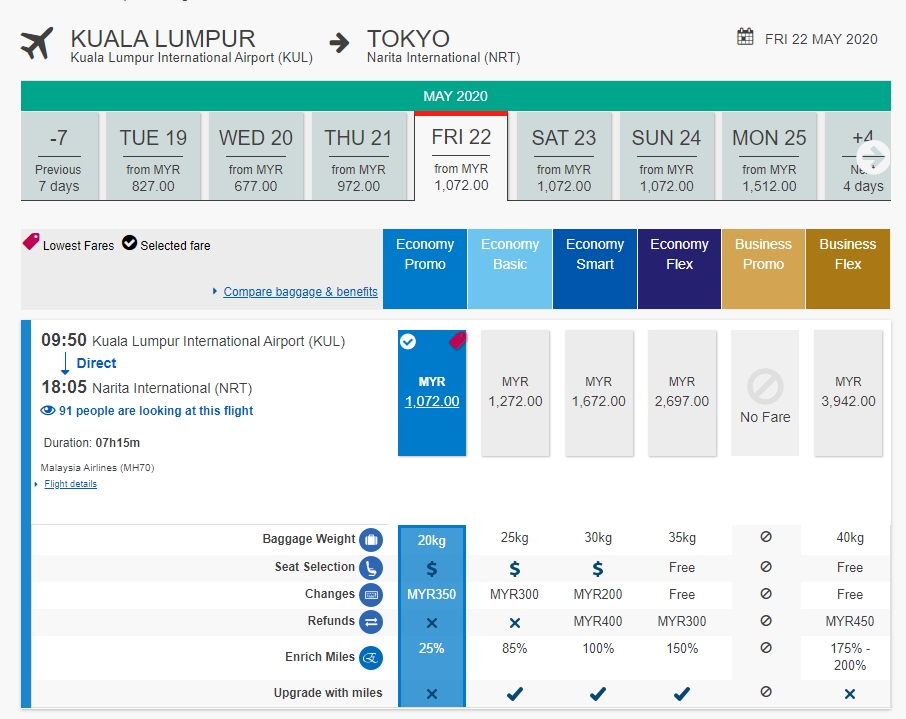Expand Flight details for MH70
Screen dimensions: 906x719
70,484
